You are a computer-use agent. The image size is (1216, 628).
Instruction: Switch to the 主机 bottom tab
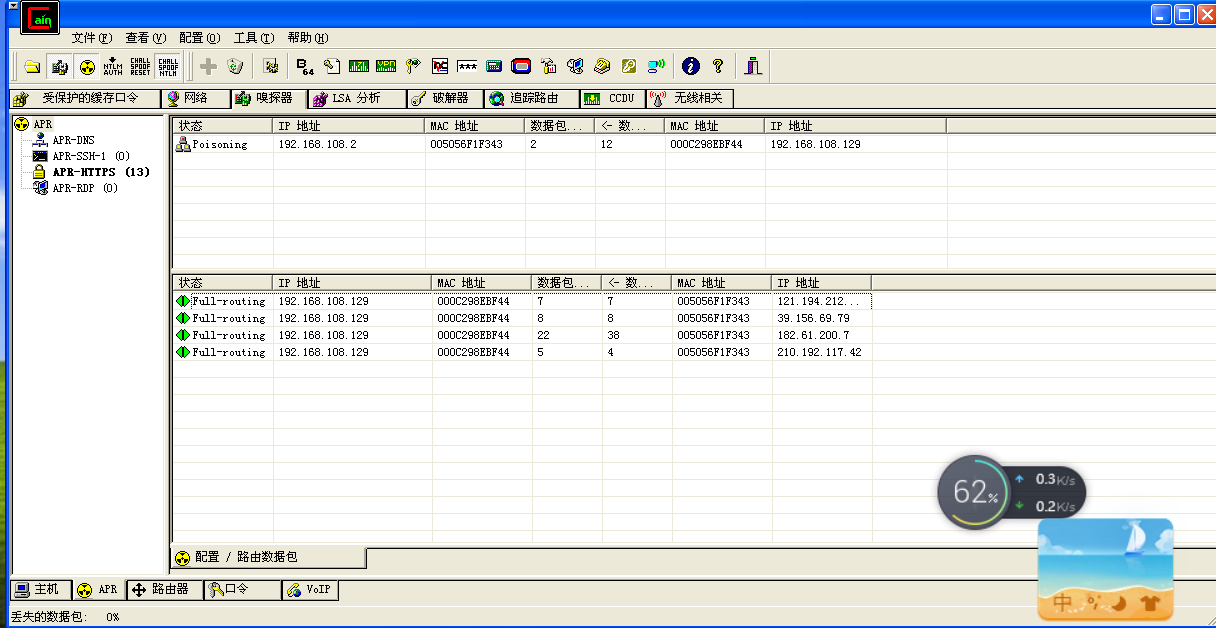pyautogui.click(x=41, y=590)
